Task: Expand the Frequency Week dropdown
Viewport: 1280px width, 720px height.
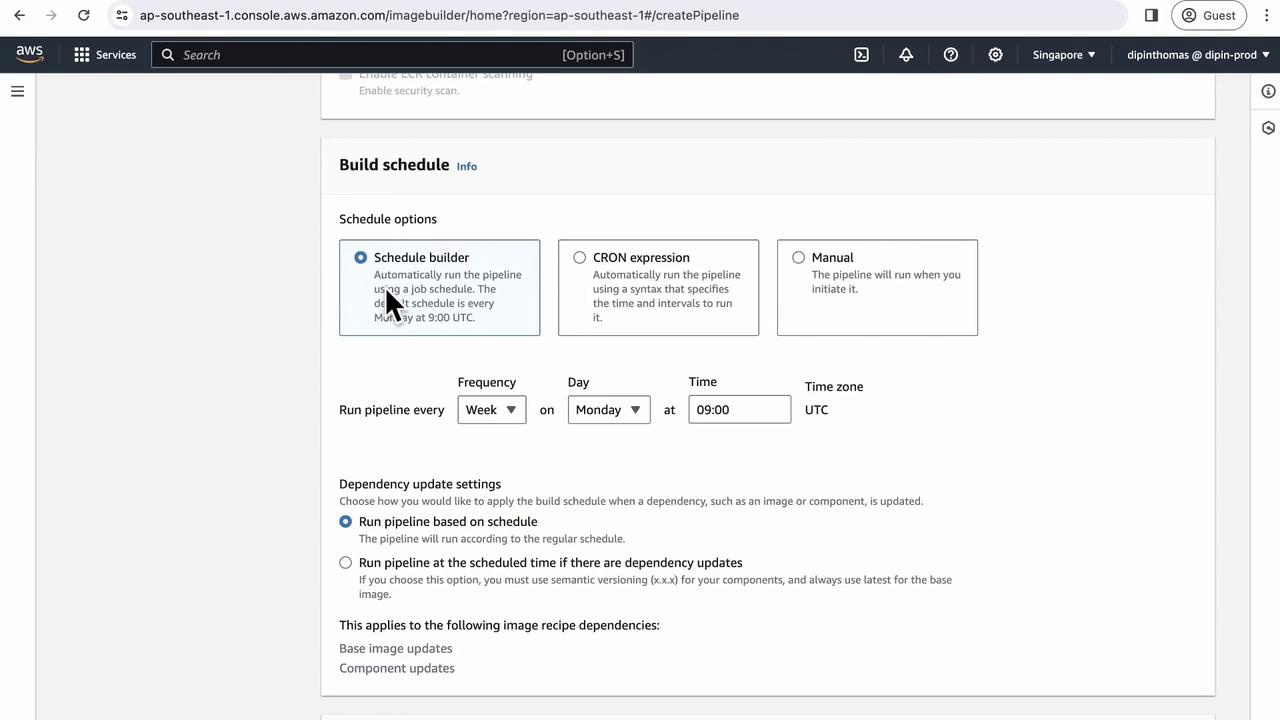Action: [492, 410]
